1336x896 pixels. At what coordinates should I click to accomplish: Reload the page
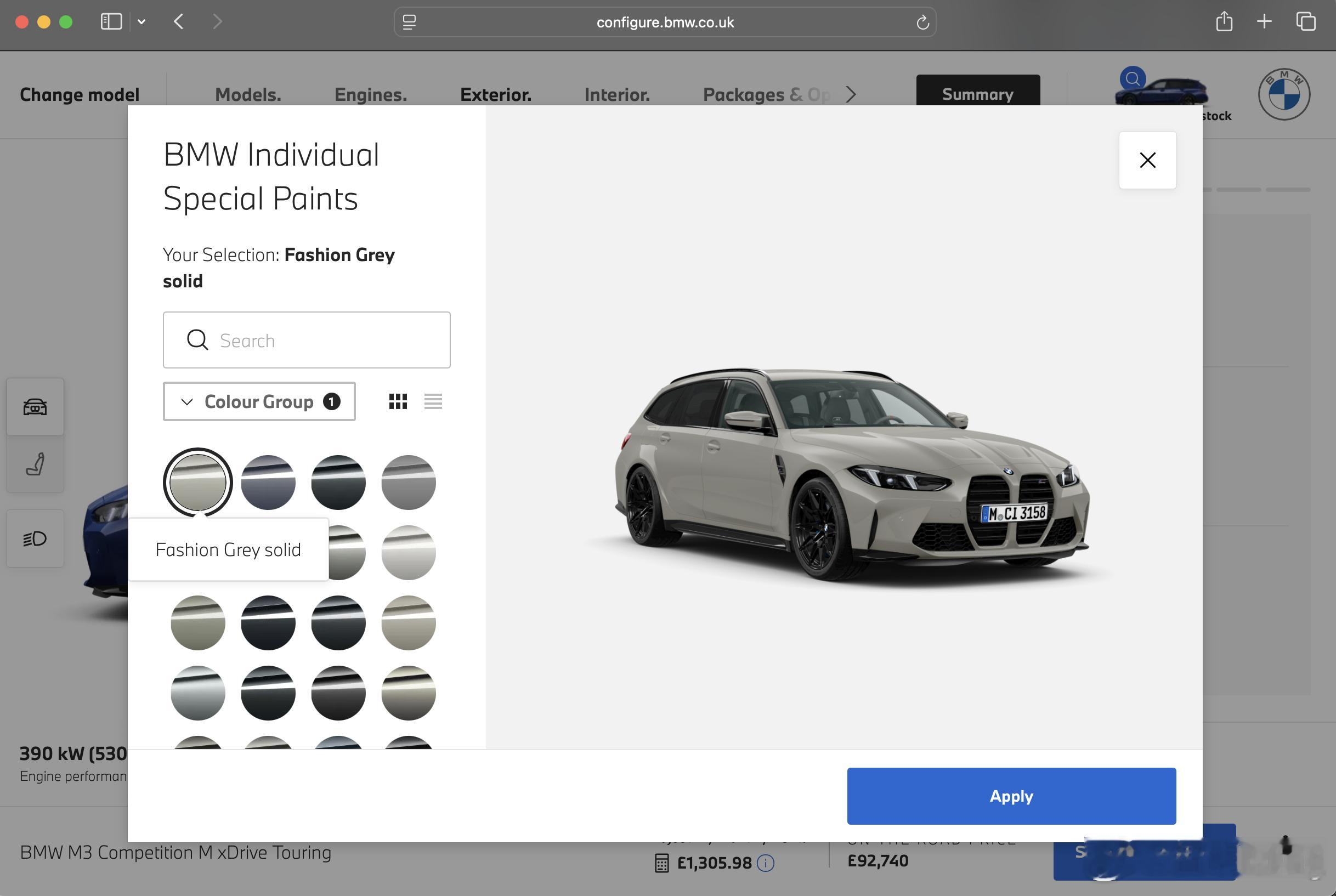click(x=922, y=22)
